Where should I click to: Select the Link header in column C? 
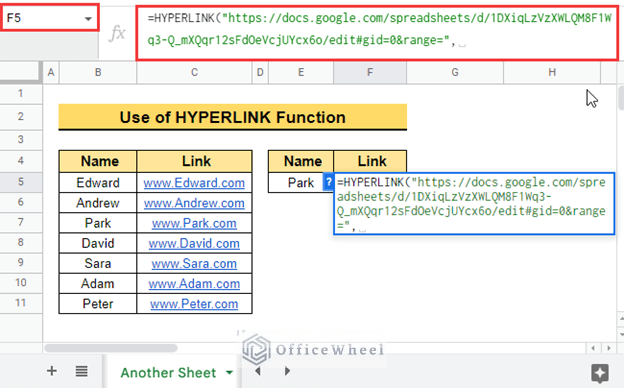coord(194,161)
